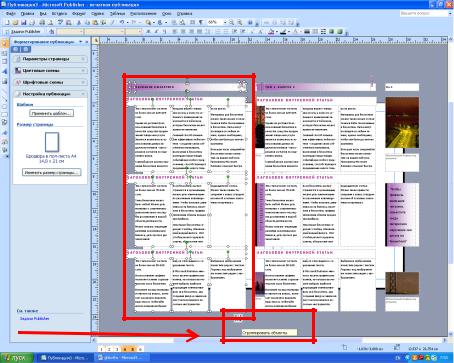The width and height of the screenshot is (454, 363).
Task: Open the zoom percentage dropdown
Action: 225,22
